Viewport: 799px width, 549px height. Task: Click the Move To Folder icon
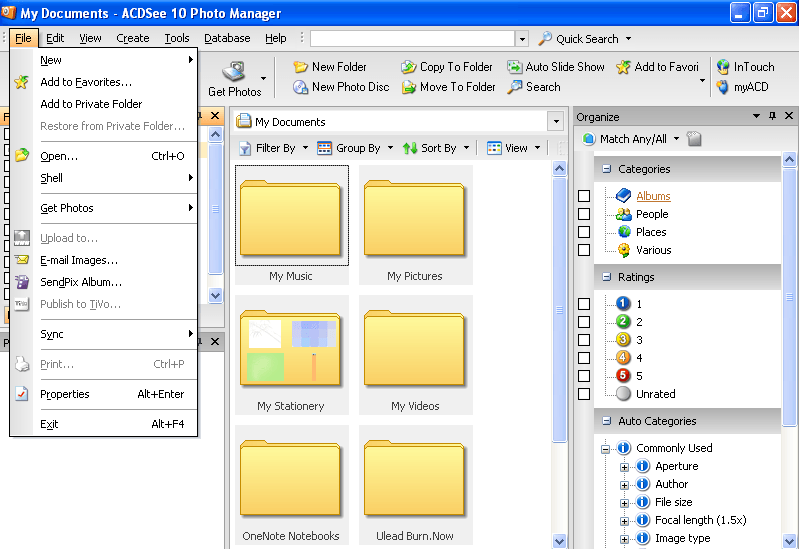point(409,87)
